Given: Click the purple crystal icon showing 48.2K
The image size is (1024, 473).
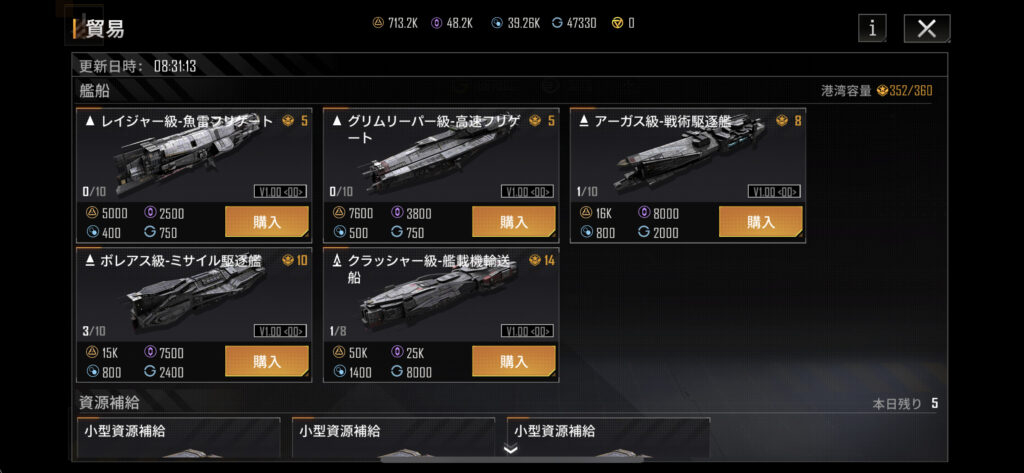Looking at the screenshot, I should 436,24.
